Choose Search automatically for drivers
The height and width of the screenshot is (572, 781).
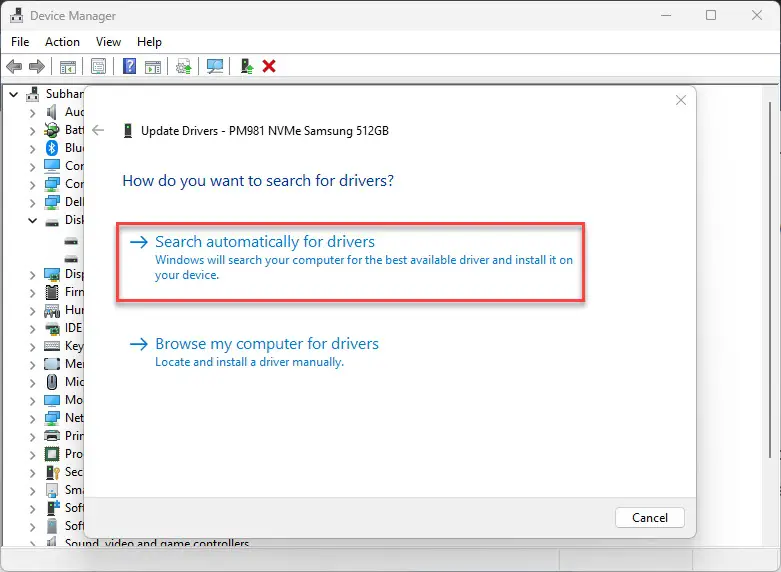point(351,262)
